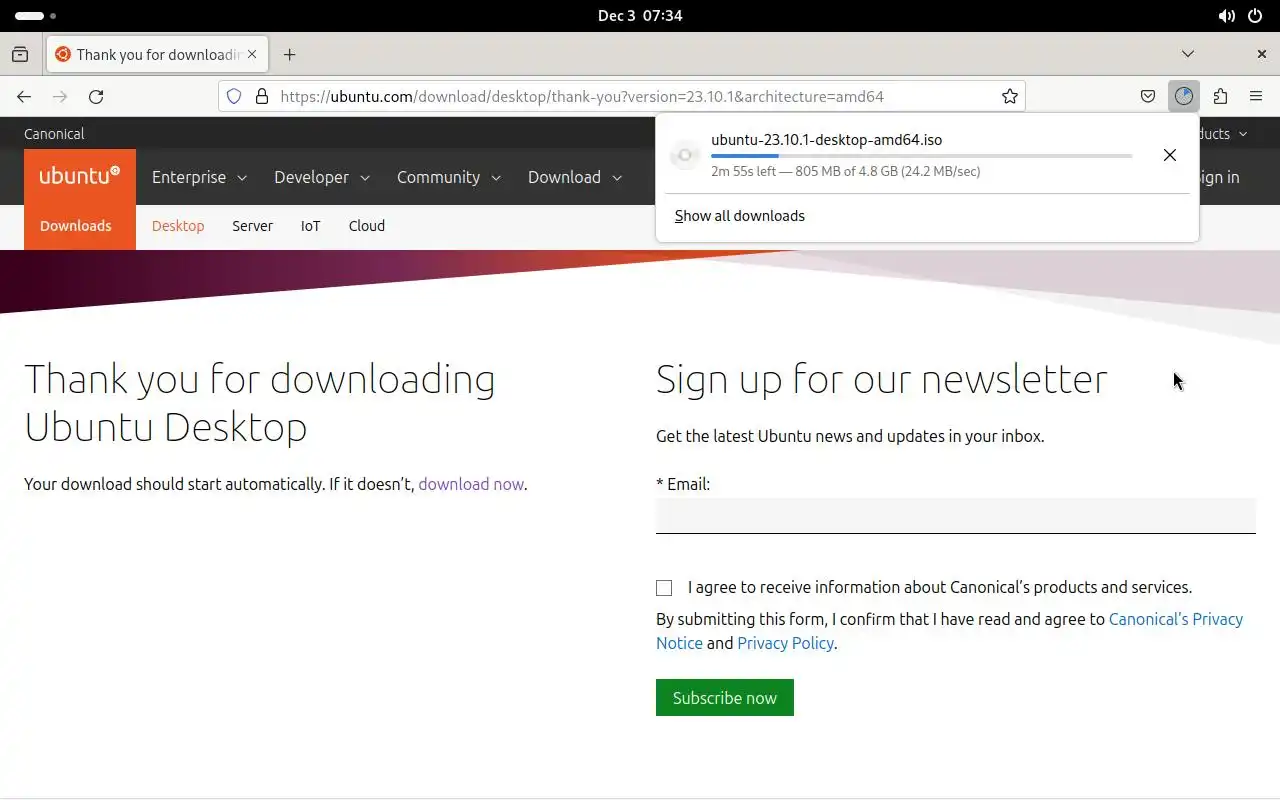Click the Firefox back arrow
The width and height of the screenshot is (1280, 800).
(24, 97)
